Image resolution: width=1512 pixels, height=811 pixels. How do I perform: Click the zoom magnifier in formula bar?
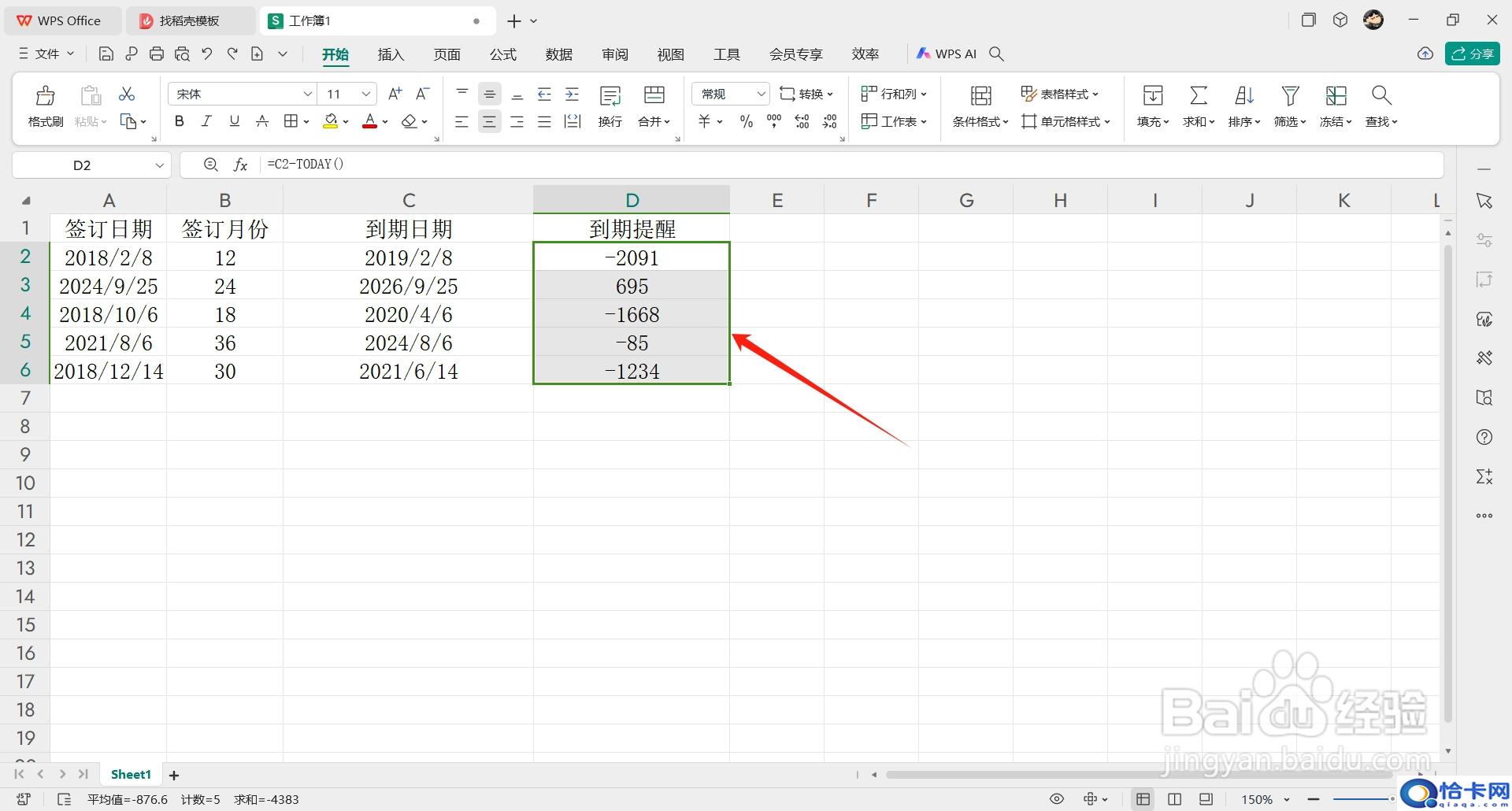pyautogui.click(x=210, y=165)
